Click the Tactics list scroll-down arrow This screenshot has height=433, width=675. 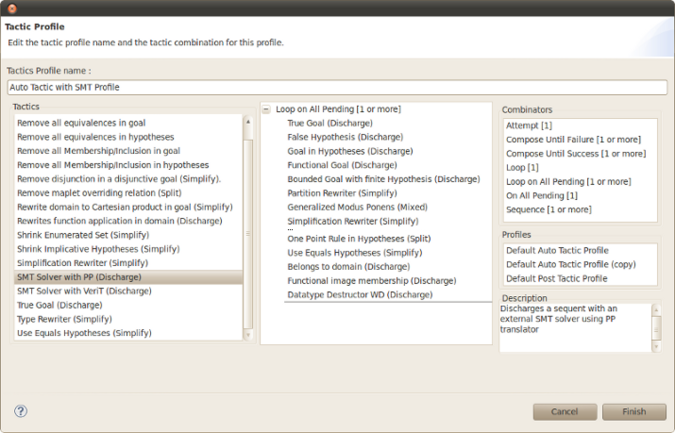tap(248, 334)
